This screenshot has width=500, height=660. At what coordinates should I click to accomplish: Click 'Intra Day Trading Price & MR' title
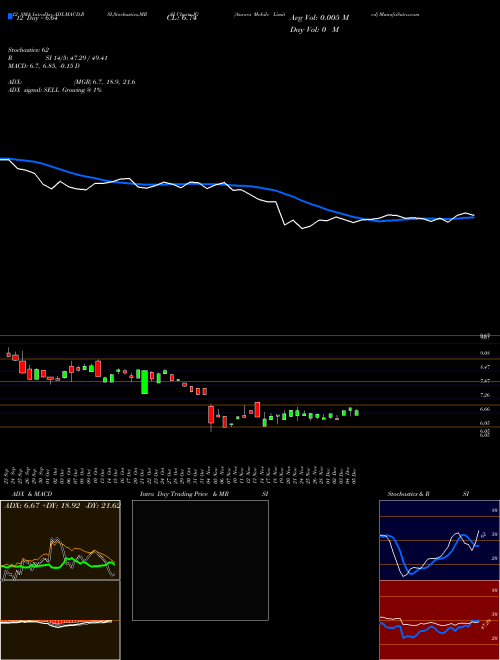(x=184, y=494)
